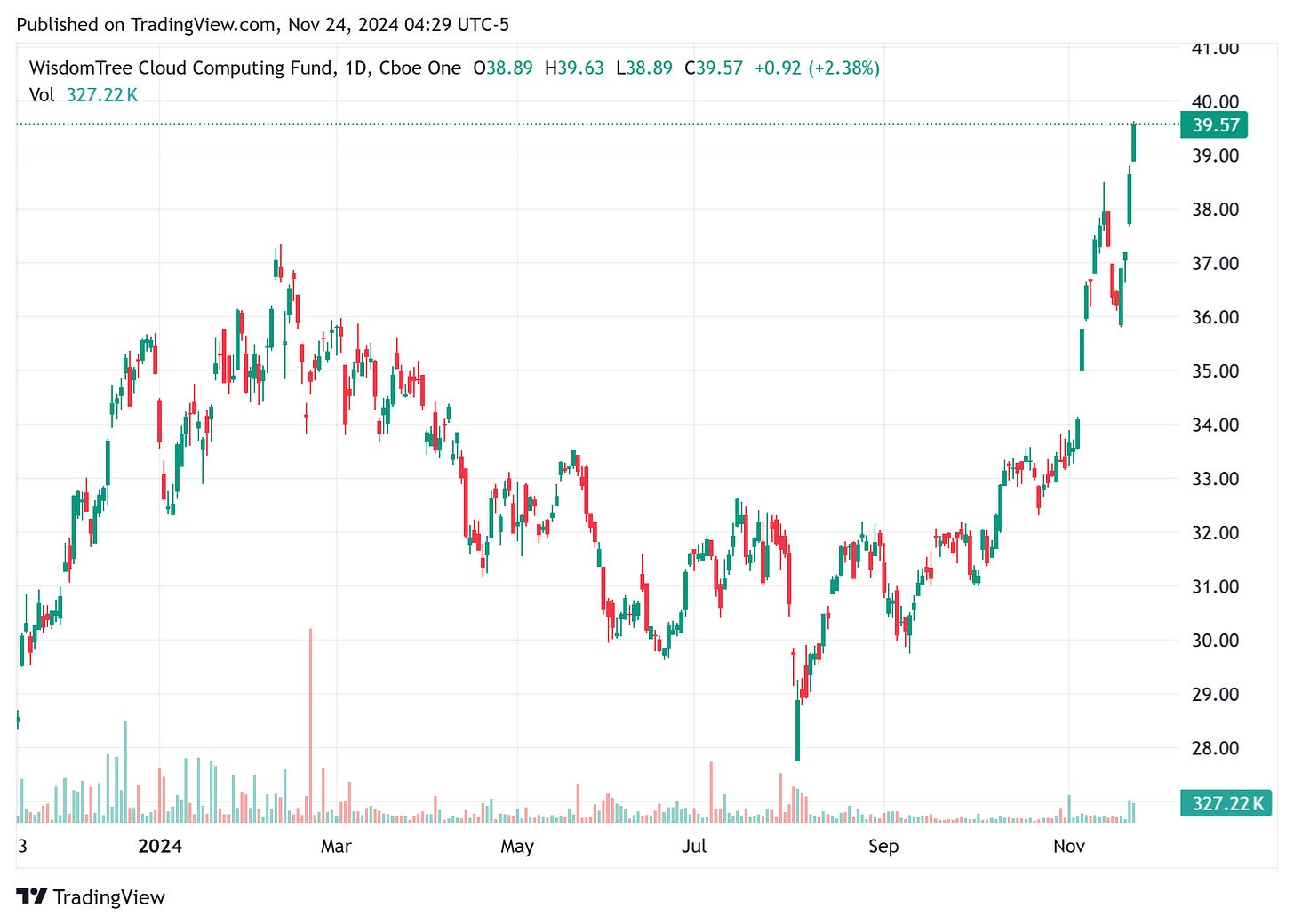Click the Jul label on time axis
Viewport: 1294px width, 924px height.
tap(694, 847)
